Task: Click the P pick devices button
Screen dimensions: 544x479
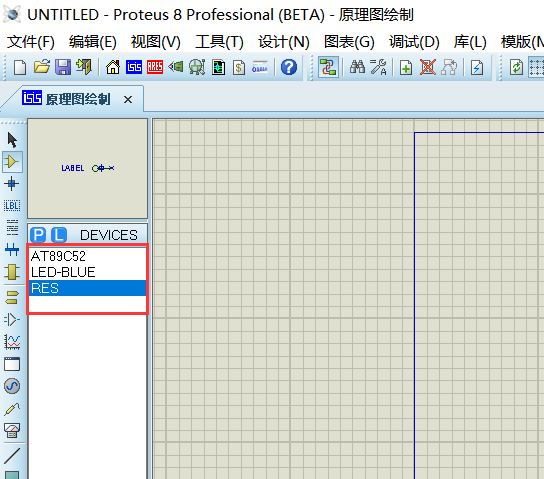Action: click(x=38, y=235)
